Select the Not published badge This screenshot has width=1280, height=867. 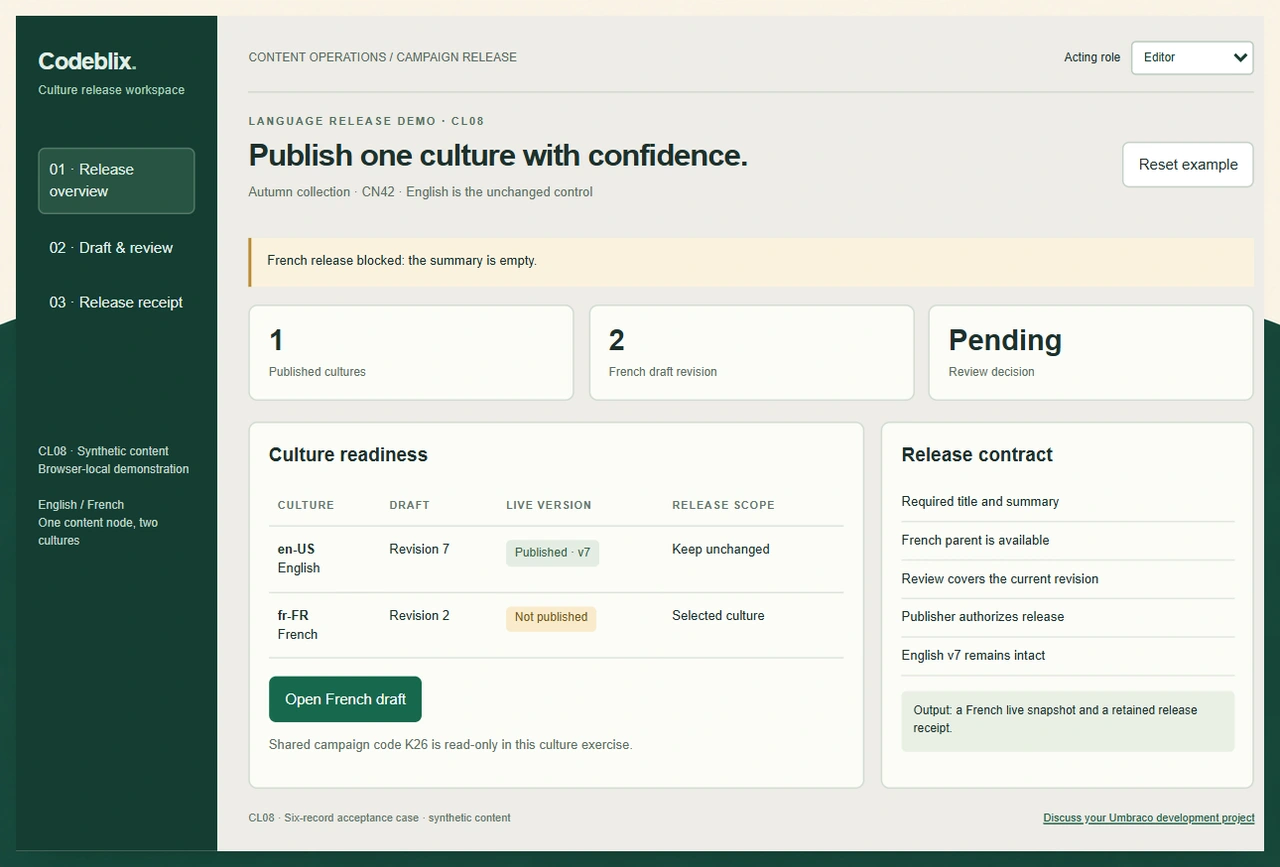(x=551, y=617)
